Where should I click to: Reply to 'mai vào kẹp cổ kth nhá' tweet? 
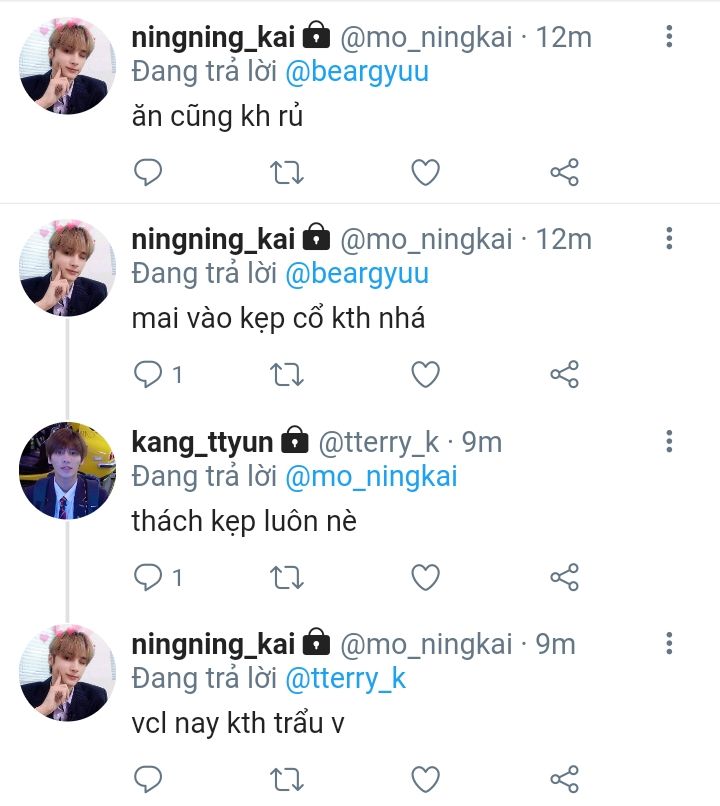click(x=148, y=375)
